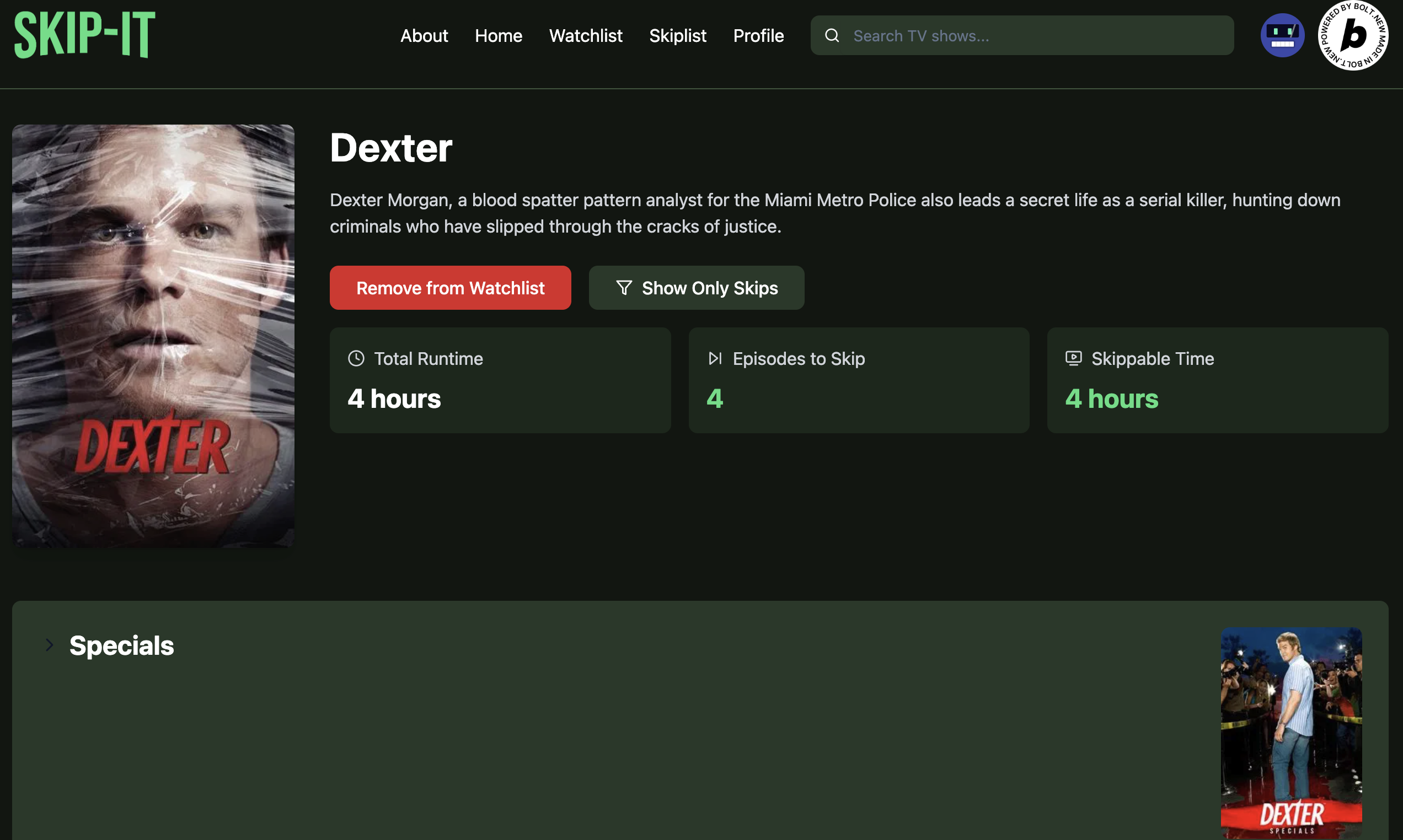Open the robot user avatar
1403x840 pixels.
pos(1282,36)
